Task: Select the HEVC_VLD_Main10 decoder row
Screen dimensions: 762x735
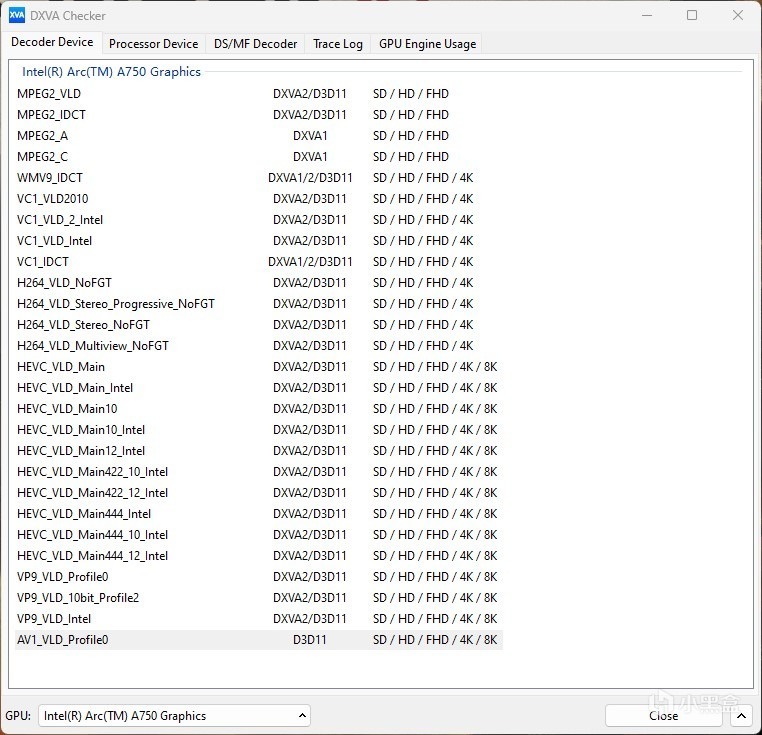Action: click(259, 409)
